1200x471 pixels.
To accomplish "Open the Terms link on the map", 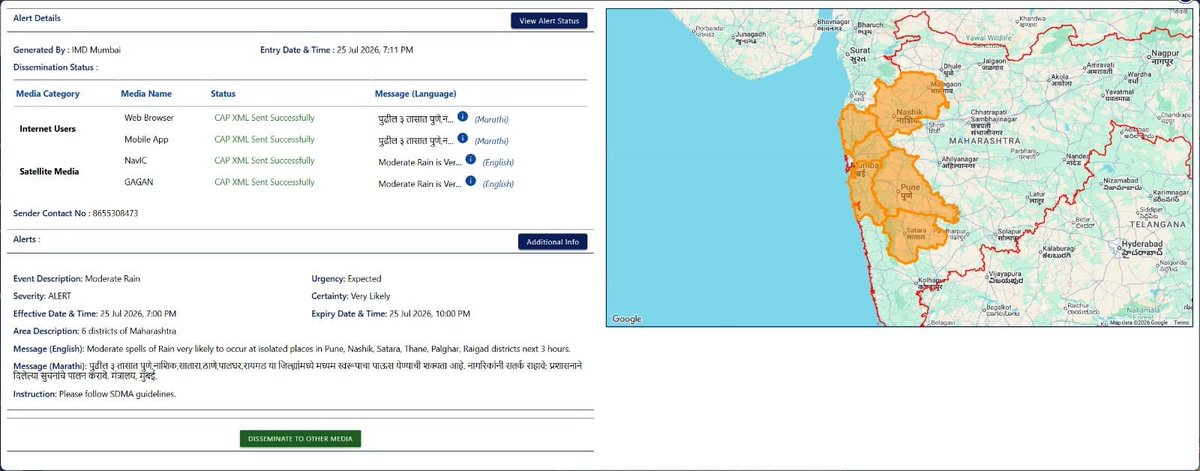I will tap(1181, 323).
